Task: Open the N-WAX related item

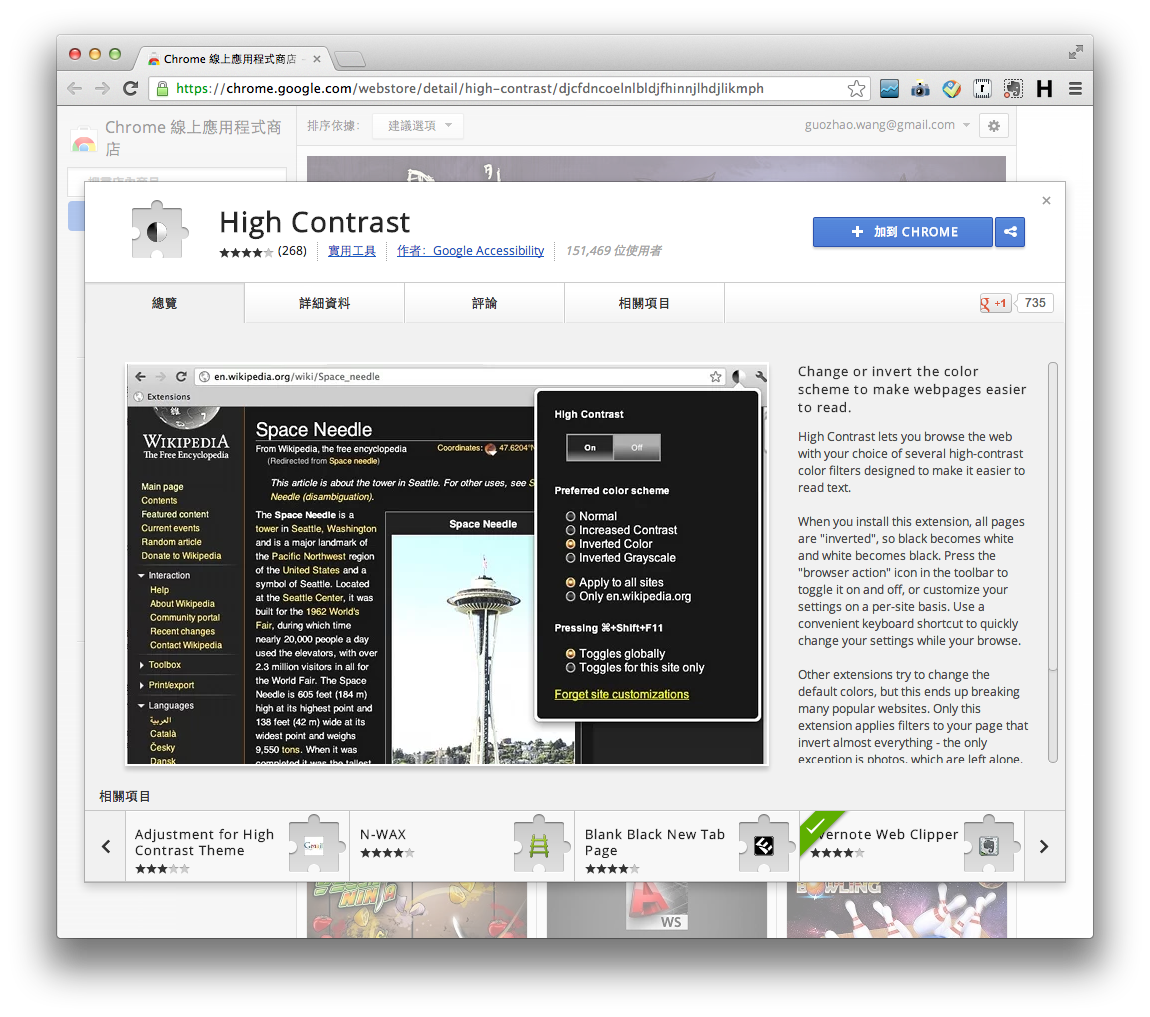Action: click(462, 846)
